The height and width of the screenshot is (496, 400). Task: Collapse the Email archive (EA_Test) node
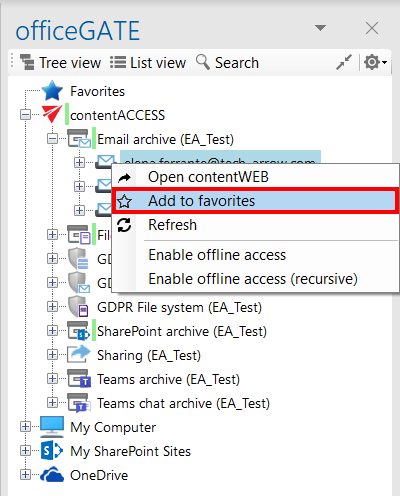[52, 139]
